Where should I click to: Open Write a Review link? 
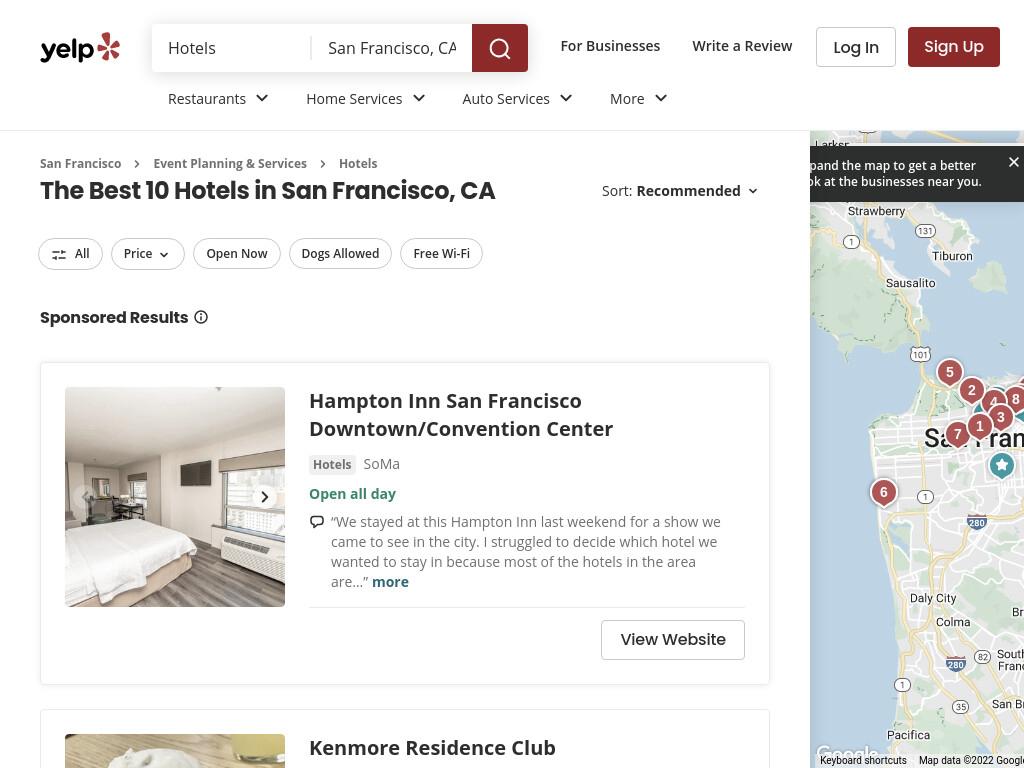(x=742, y=46)
